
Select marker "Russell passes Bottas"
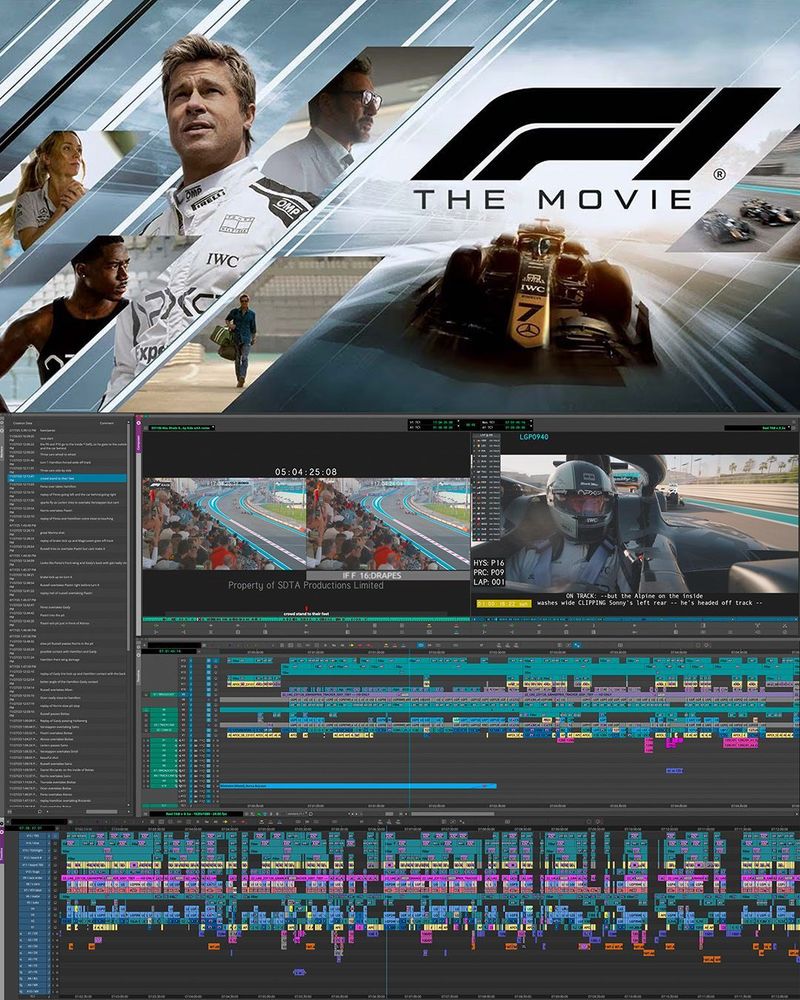[x=67, y=714]
